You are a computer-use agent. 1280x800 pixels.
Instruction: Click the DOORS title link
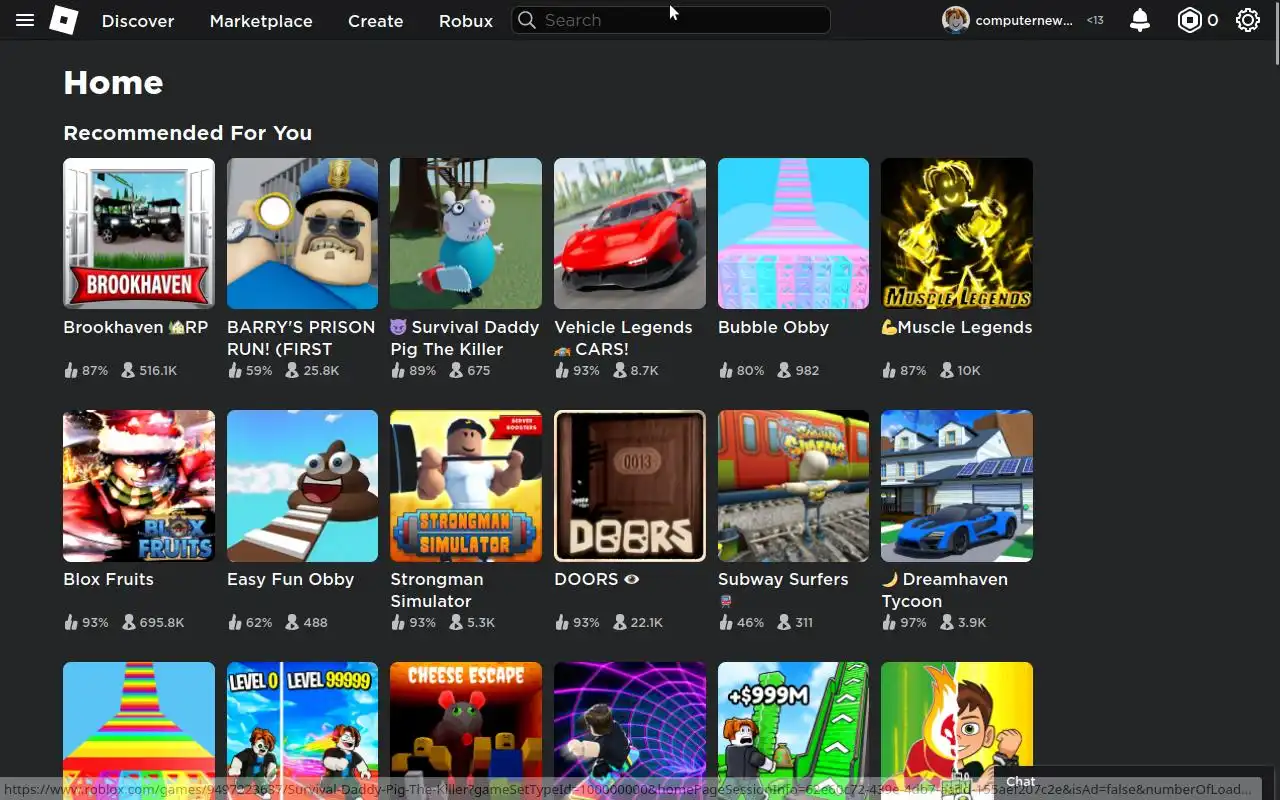(x=597, y=579)
